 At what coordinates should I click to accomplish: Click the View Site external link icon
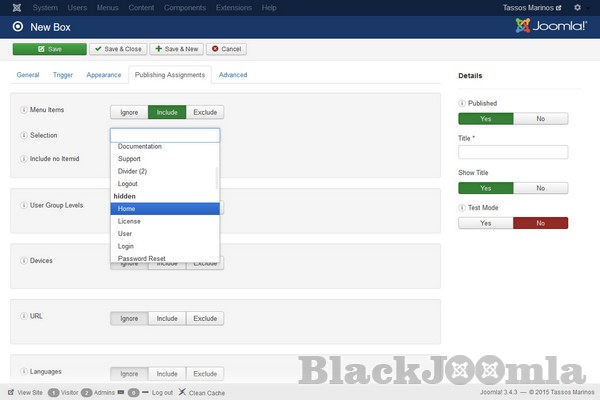11,392
